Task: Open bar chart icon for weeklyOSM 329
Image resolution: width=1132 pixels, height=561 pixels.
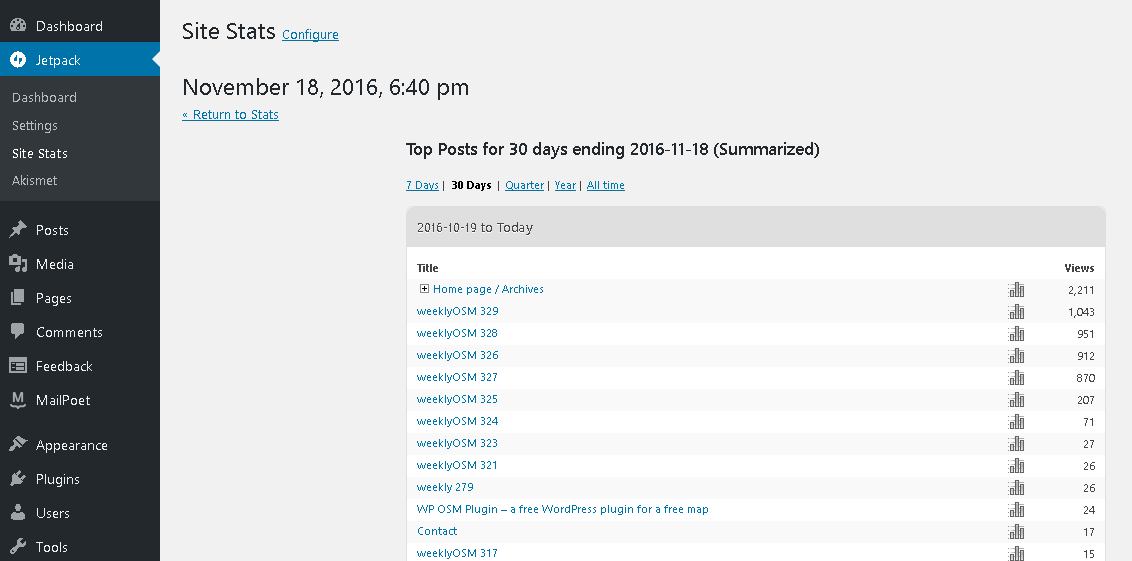Action: [x=1016, y=312]
